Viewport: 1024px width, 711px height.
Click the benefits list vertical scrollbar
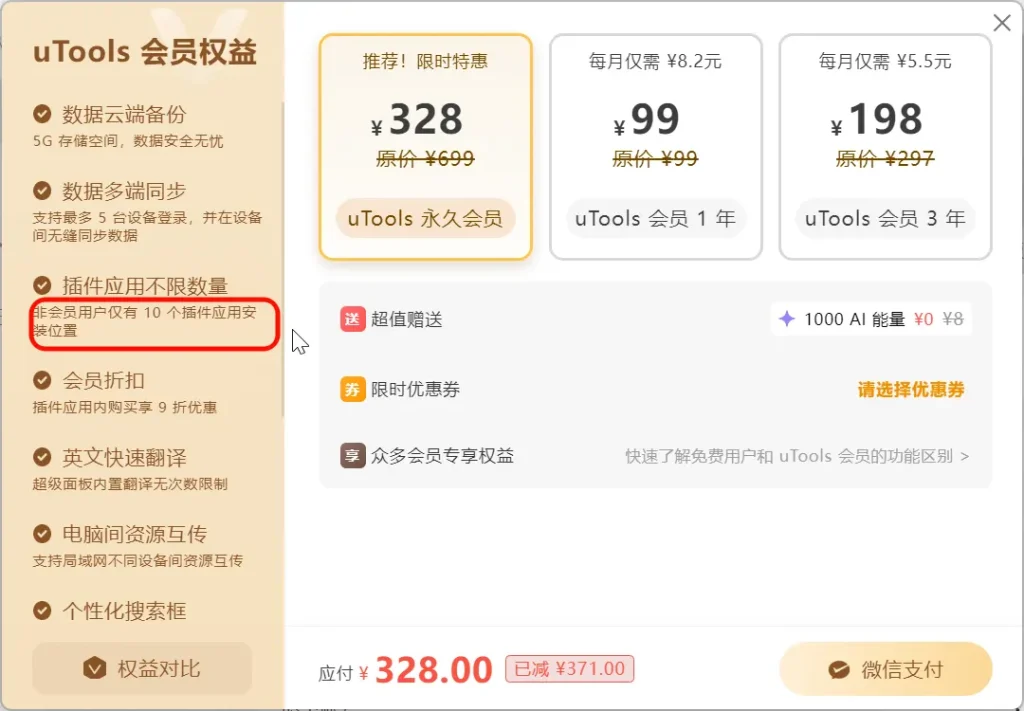click(283, 260)
